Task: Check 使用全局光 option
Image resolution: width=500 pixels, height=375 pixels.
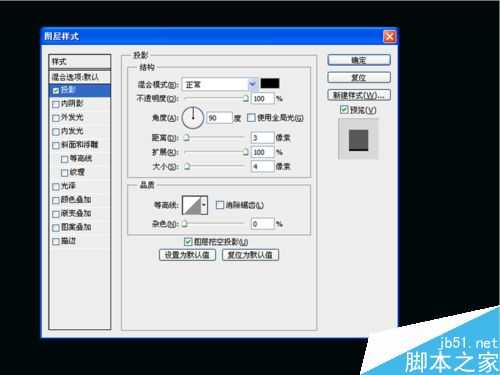Action: coord(251,118)
